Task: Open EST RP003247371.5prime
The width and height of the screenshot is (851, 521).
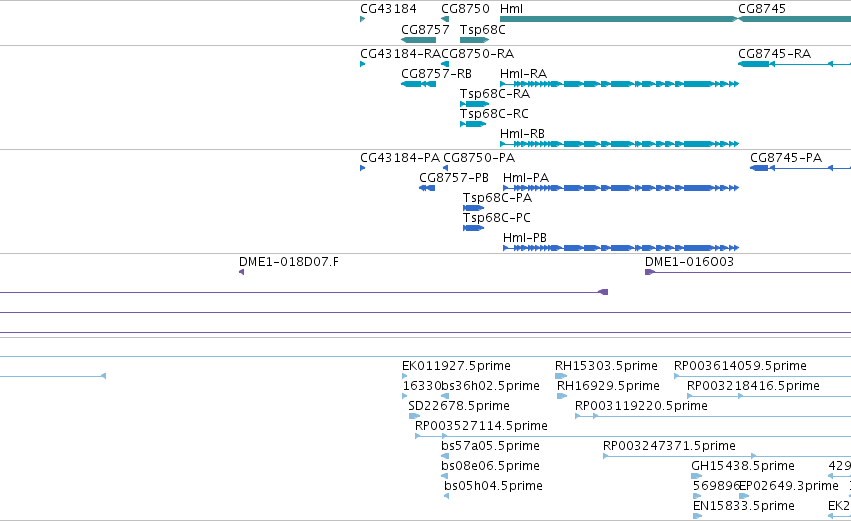Action: pyautogui.click(x=669, y=447)
